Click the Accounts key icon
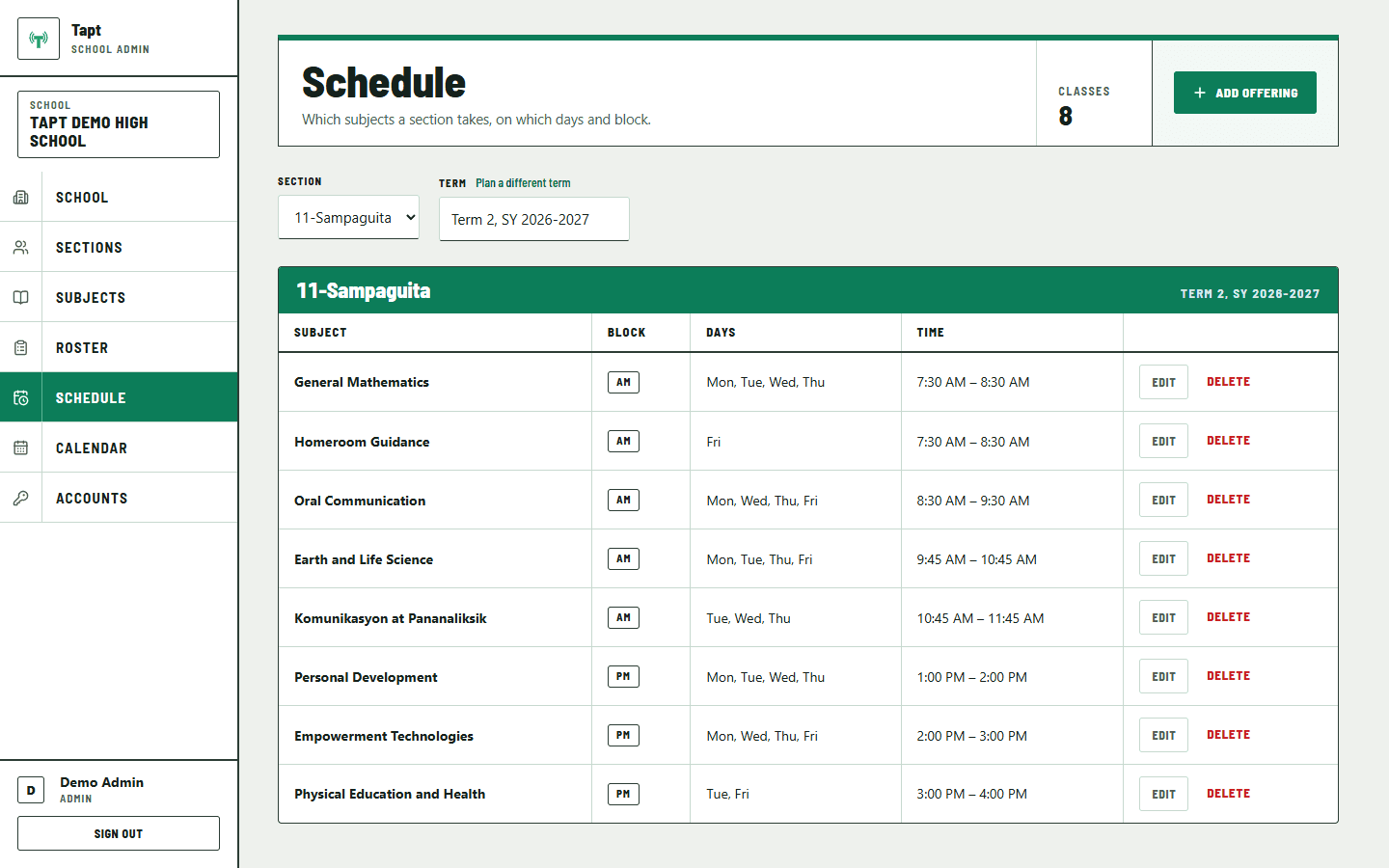 click(20, 499)
